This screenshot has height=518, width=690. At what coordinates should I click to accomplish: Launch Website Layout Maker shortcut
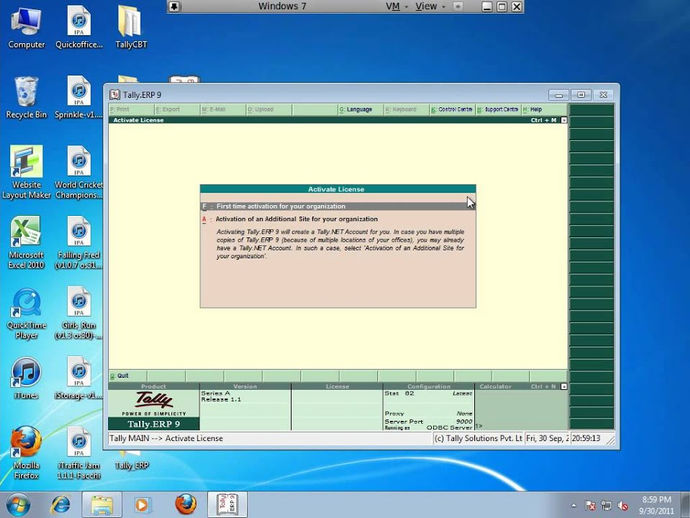[x=26, y=172]
